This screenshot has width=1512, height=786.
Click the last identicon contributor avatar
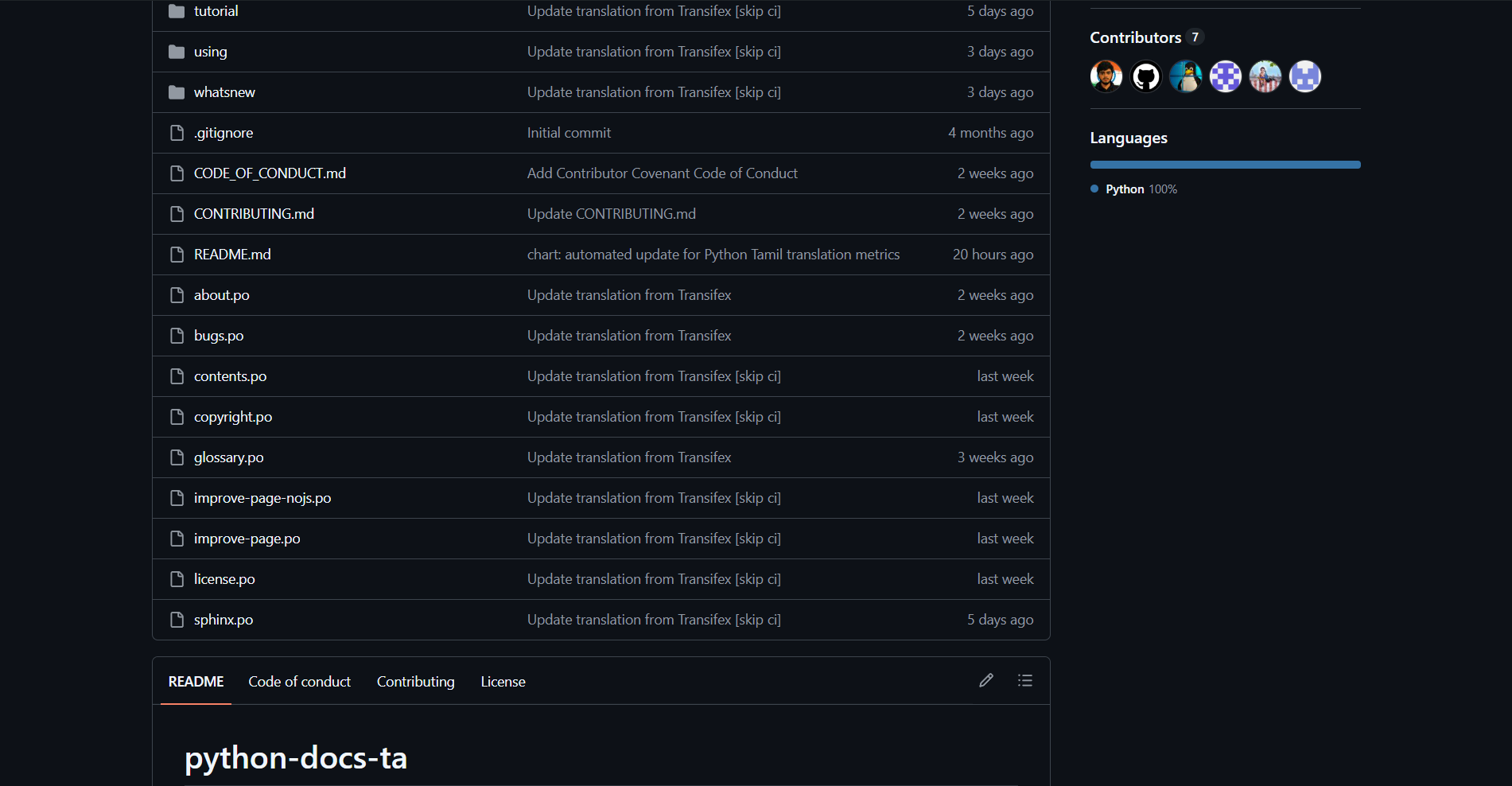tap(1305, 76)
